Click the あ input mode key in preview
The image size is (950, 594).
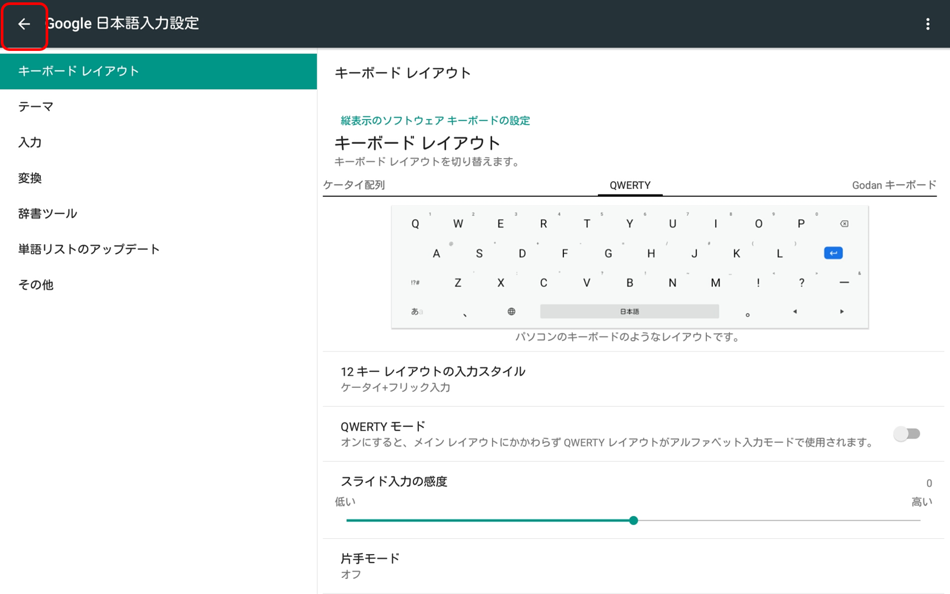pos(416,312)
